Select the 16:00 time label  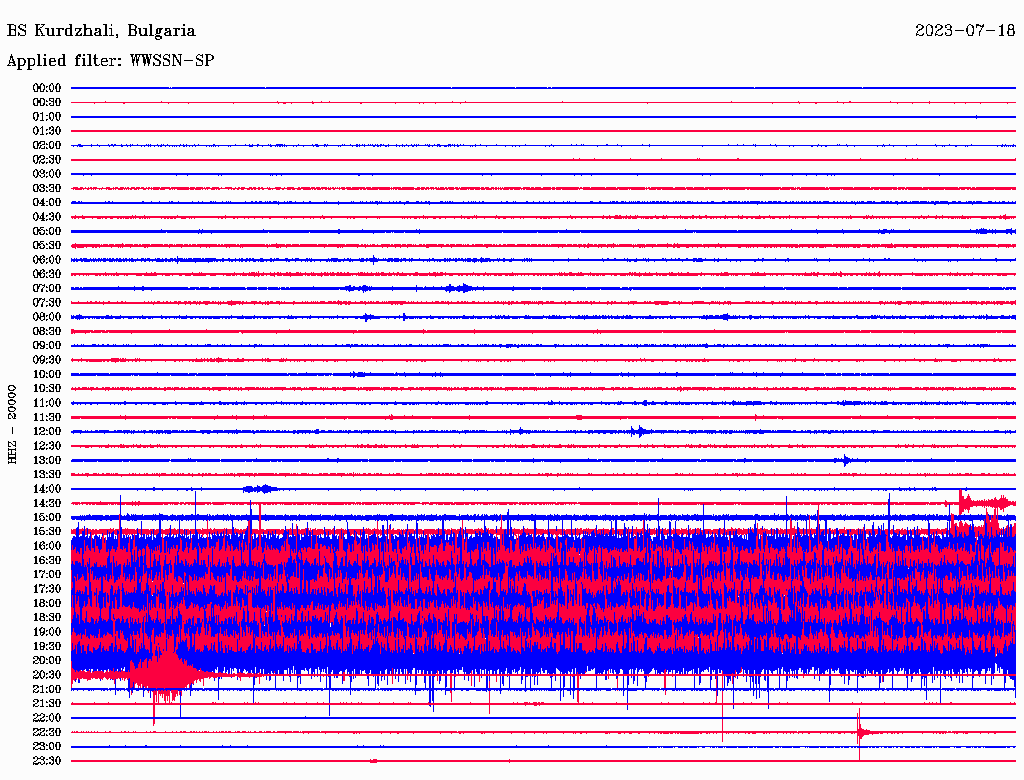47,546
